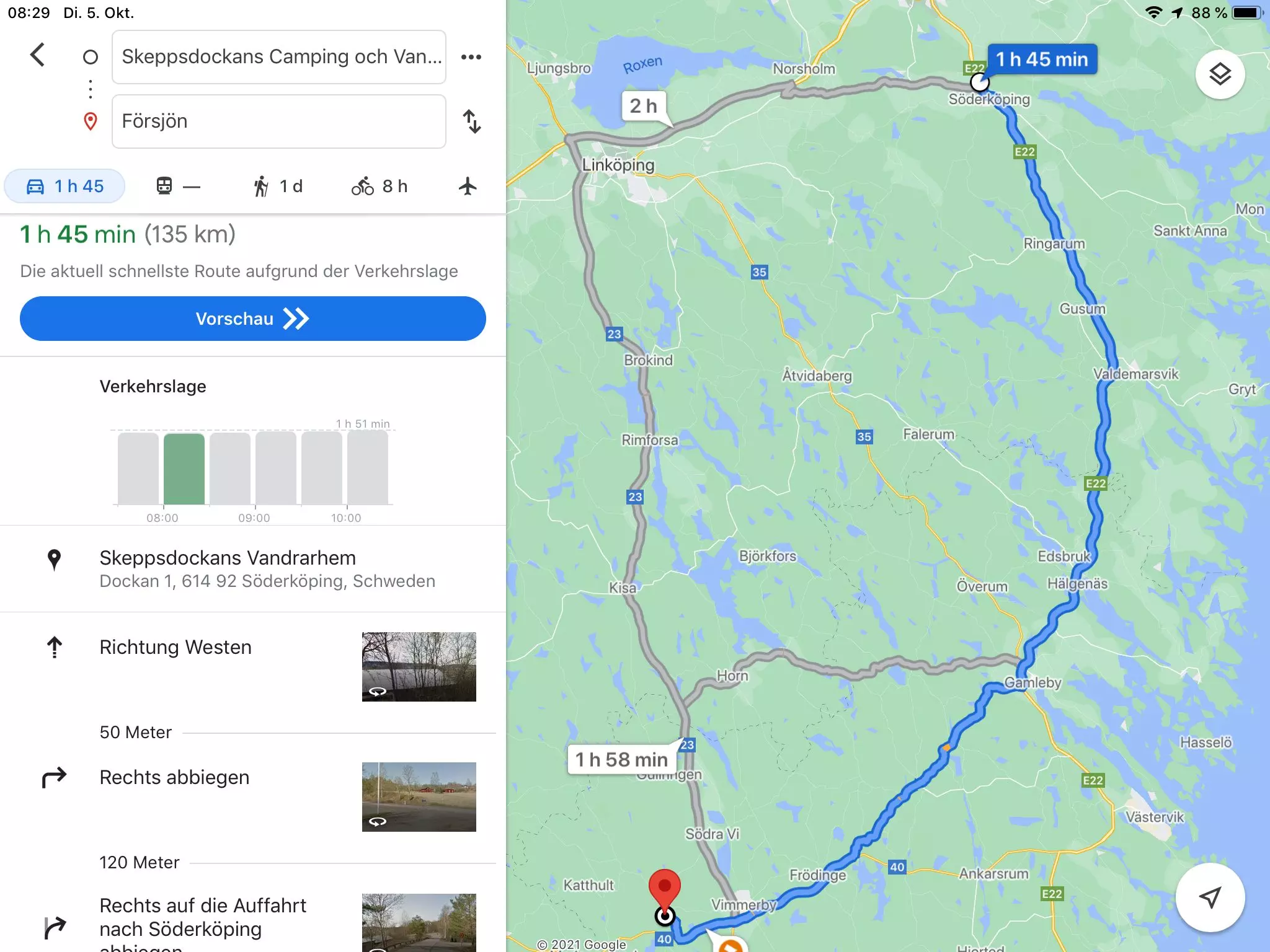The width and height of the screenshot is (1270, 952).
Task: Select driving mode 1 h 45
Action: [64, 186]
